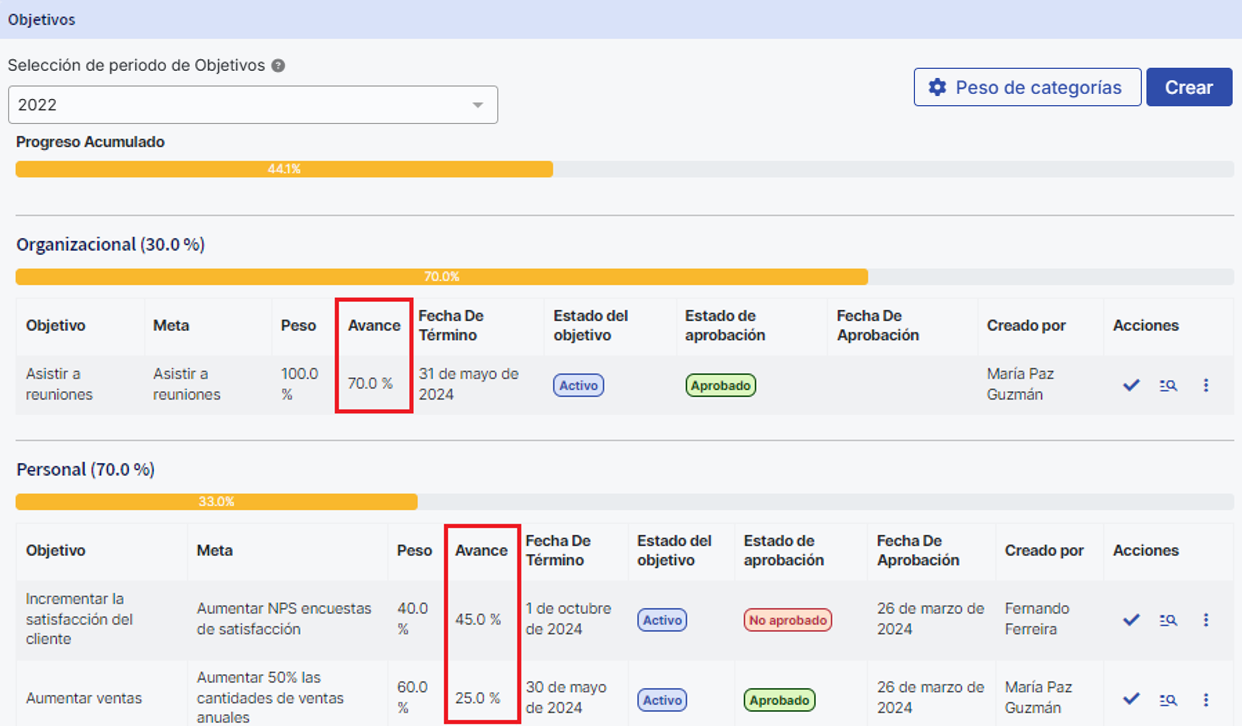Click checkmark icon for Asistir a reuniones row
This screenshot has height=726, width=1242.
(1131, 385)
